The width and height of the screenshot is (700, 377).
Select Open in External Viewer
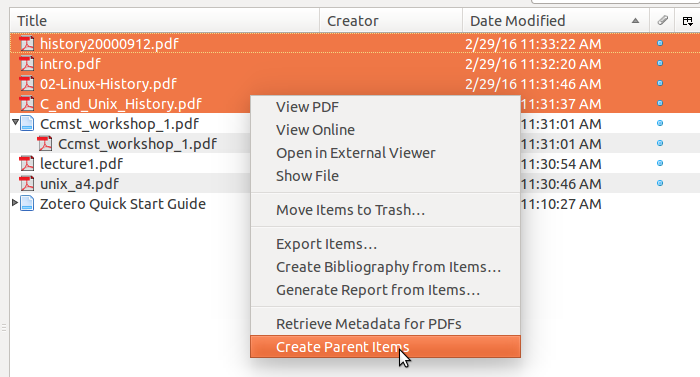pos(355,153)
